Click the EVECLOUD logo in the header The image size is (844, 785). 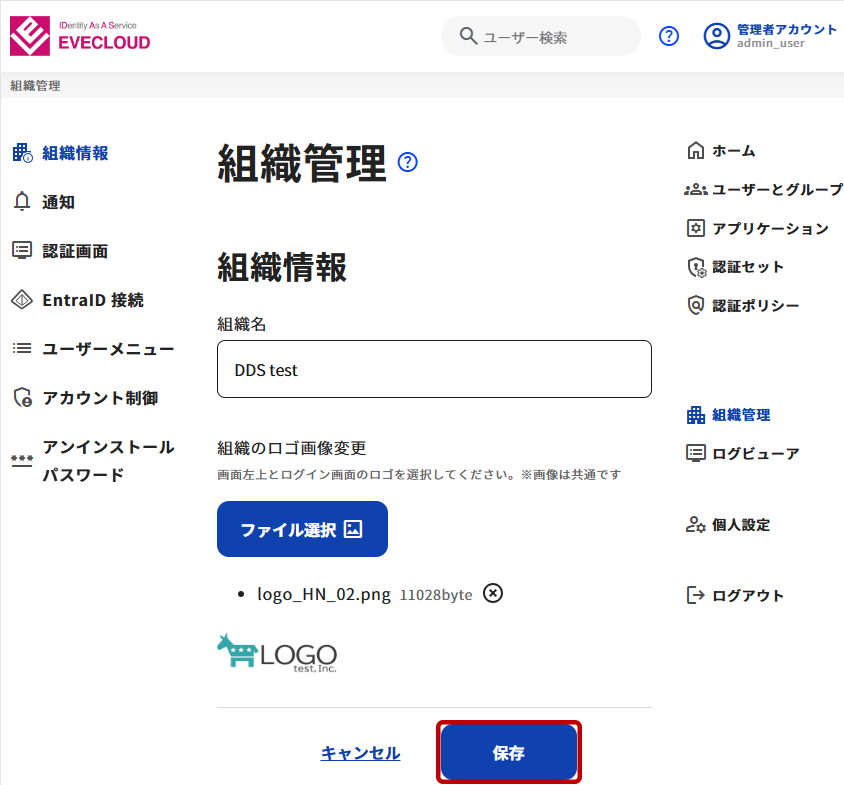(80, 36)
